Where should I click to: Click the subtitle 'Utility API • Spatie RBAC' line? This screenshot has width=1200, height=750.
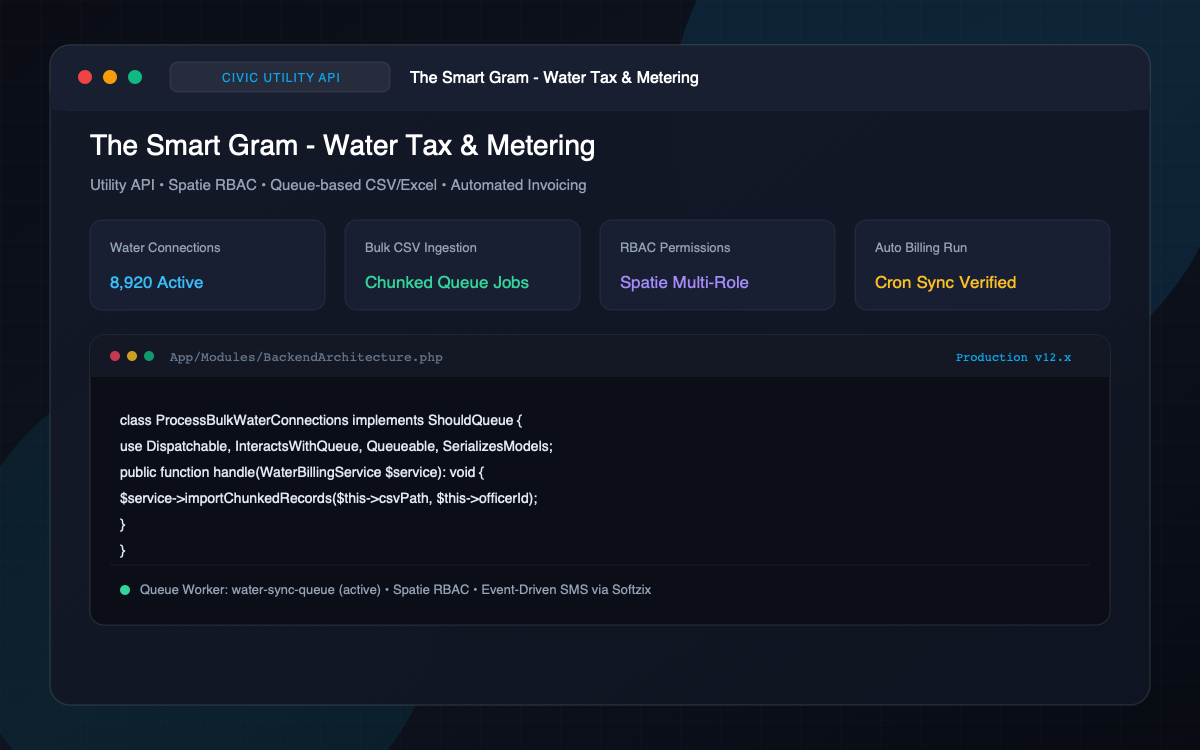click(338, 185)
